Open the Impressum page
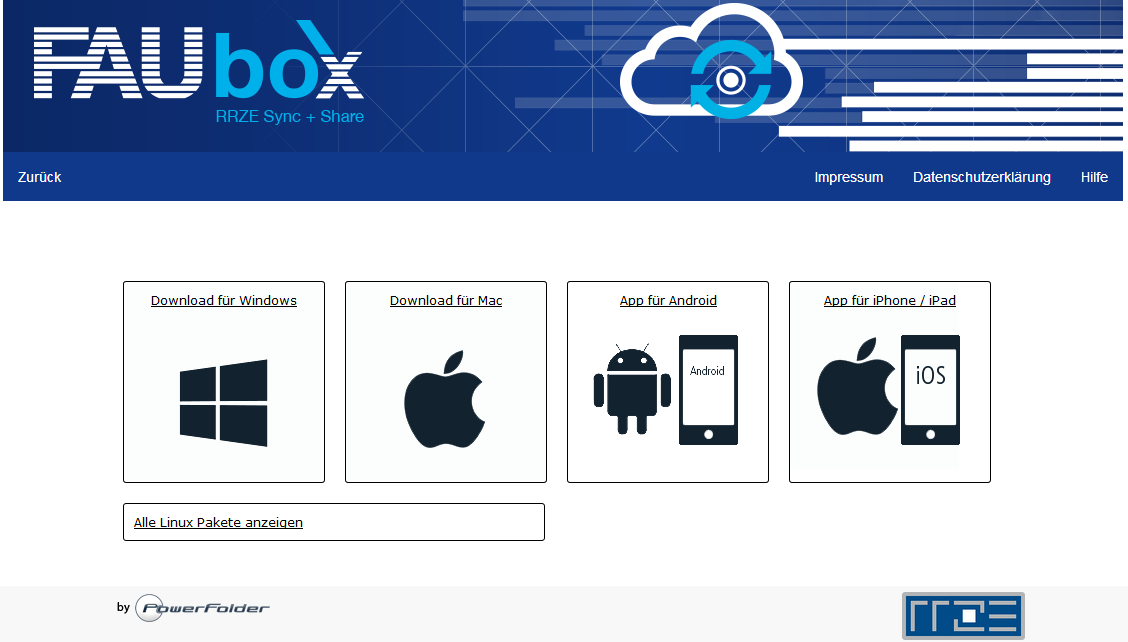The height and width of the screenshot is (642, 1128). tap(849, 177)
